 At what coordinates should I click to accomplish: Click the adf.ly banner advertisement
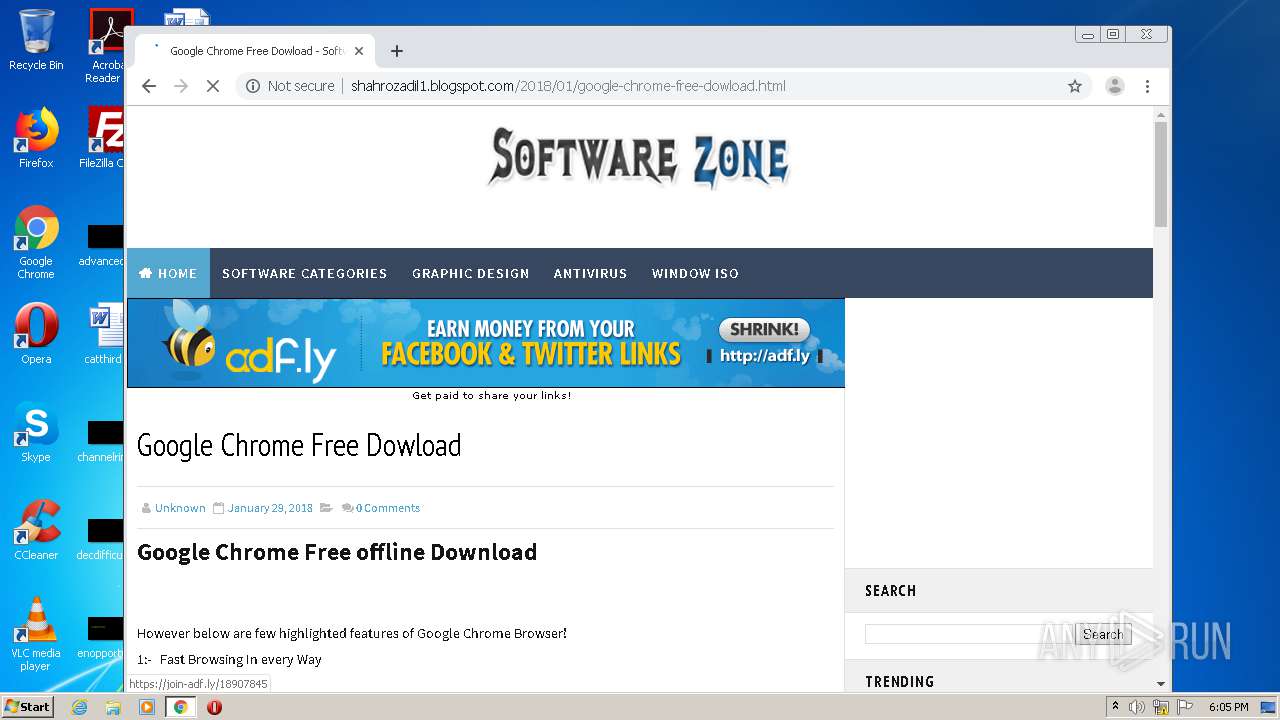click(486, 343)
